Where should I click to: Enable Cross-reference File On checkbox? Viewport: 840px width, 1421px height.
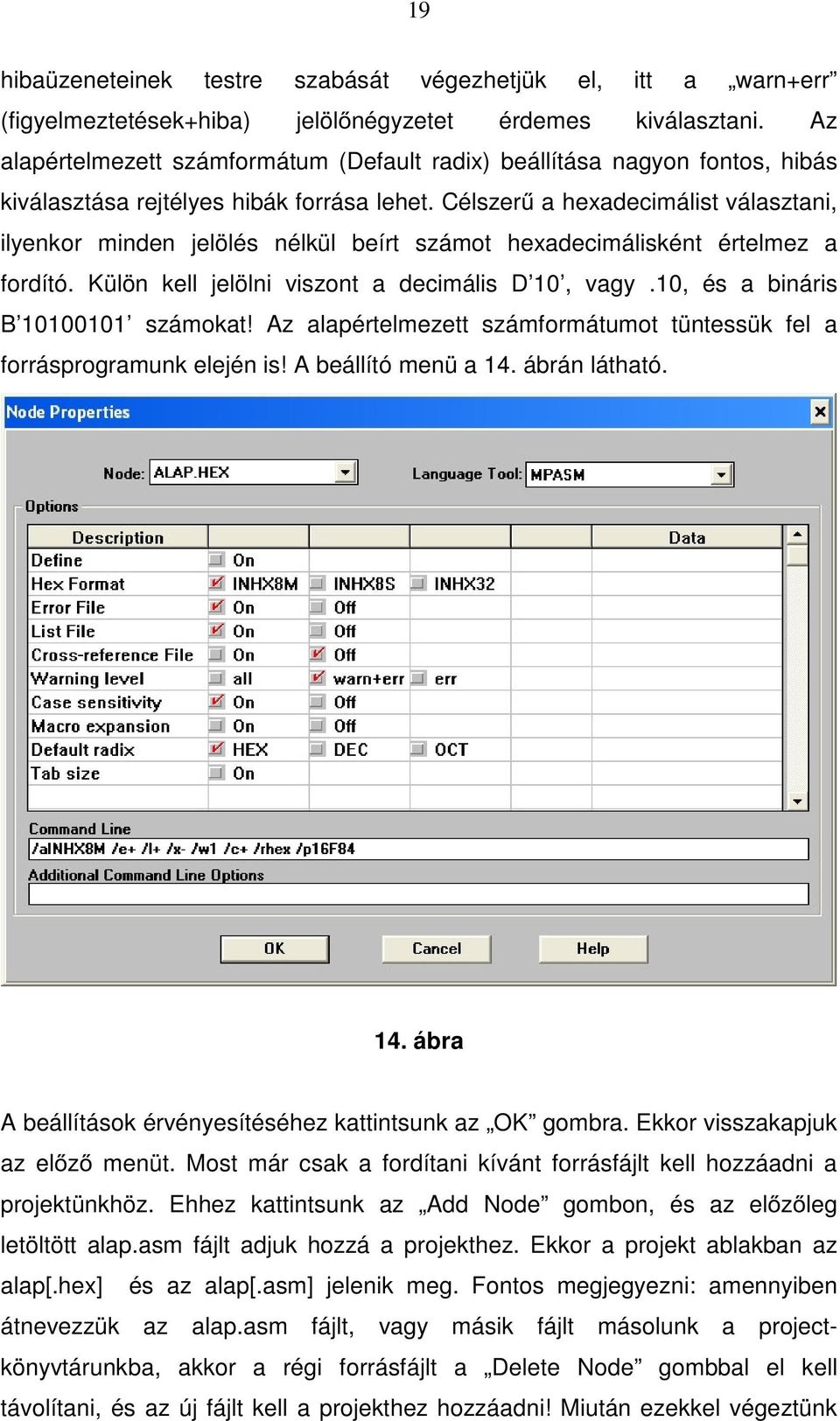pos(216,654)
